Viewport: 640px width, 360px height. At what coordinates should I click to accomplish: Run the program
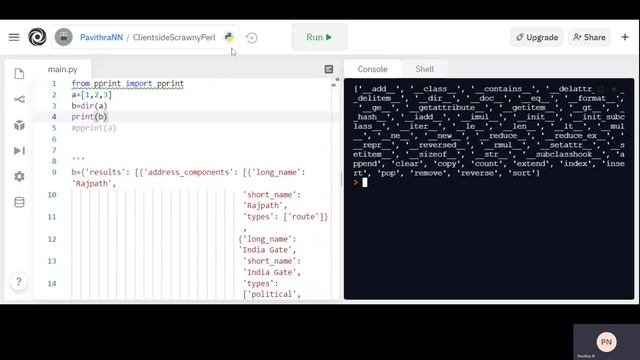[x=319, y=37]
